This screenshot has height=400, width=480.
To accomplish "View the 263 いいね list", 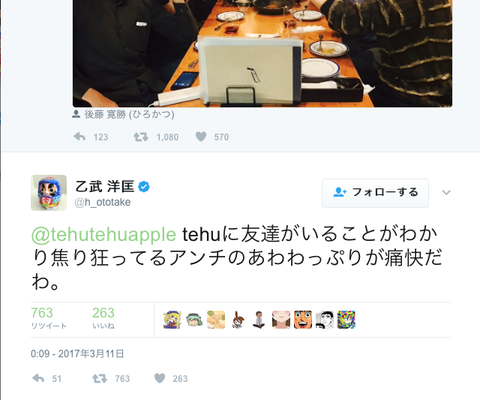I will pos(103,318).
